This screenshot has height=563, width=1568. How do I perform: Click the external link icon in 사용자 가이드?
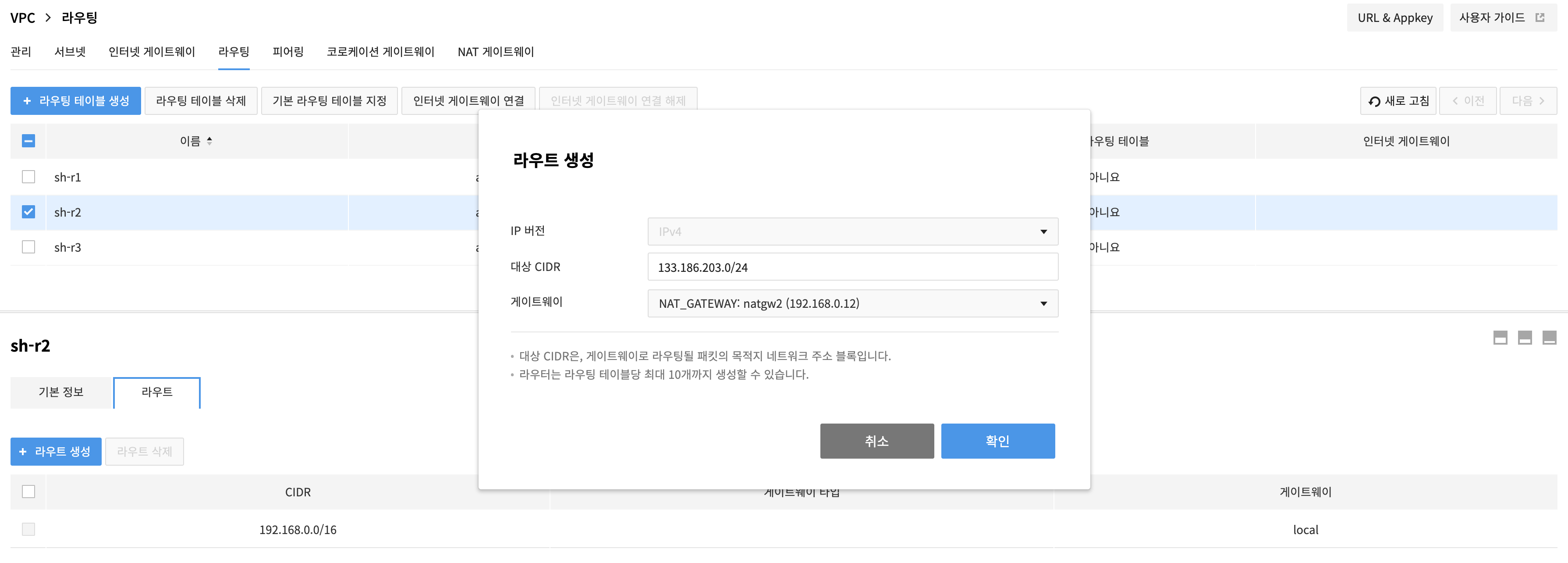coord(1540,18)
